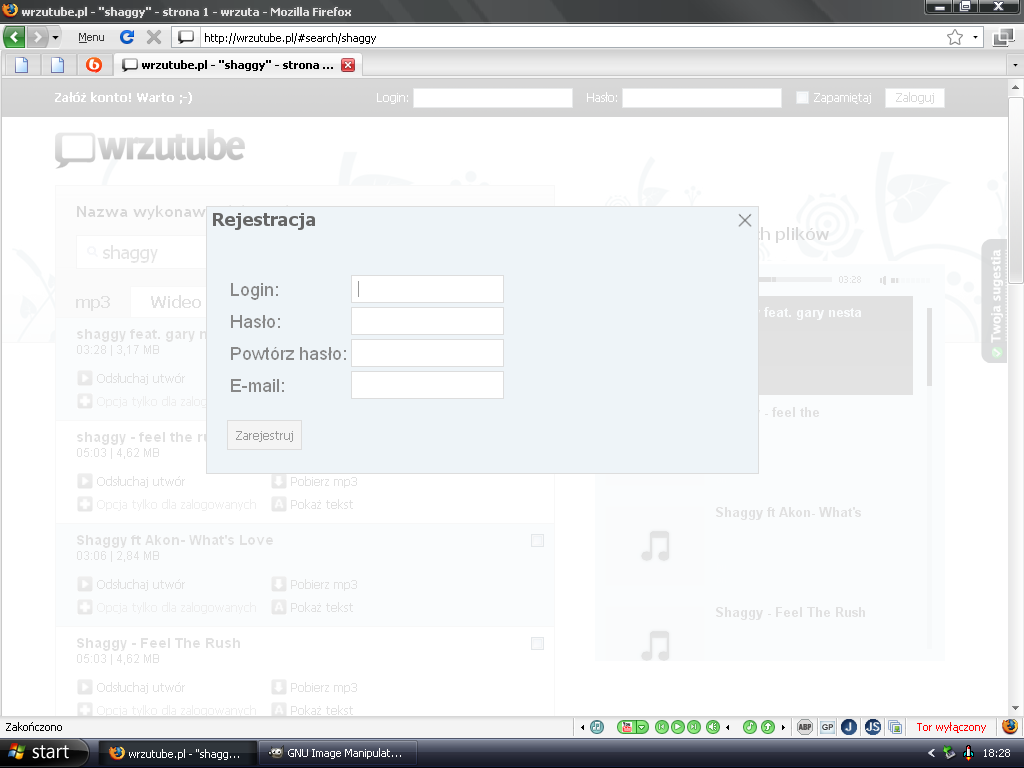Viewport: 1024px width, 768px height.
Task: Switch to the orange icon pinned tab
Action: coord(94,65)
